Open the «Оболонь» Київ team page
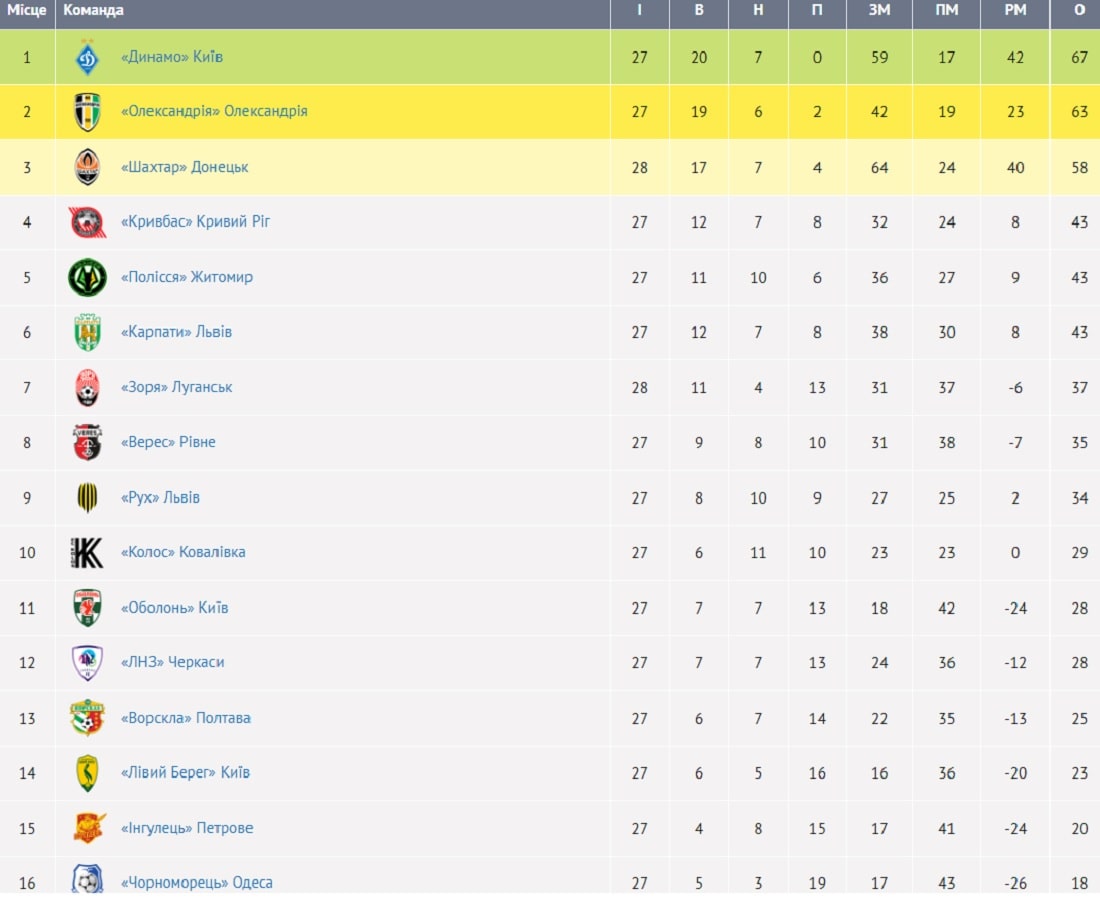The height and width of the screenshot is (898, 1100). (175, 608)
